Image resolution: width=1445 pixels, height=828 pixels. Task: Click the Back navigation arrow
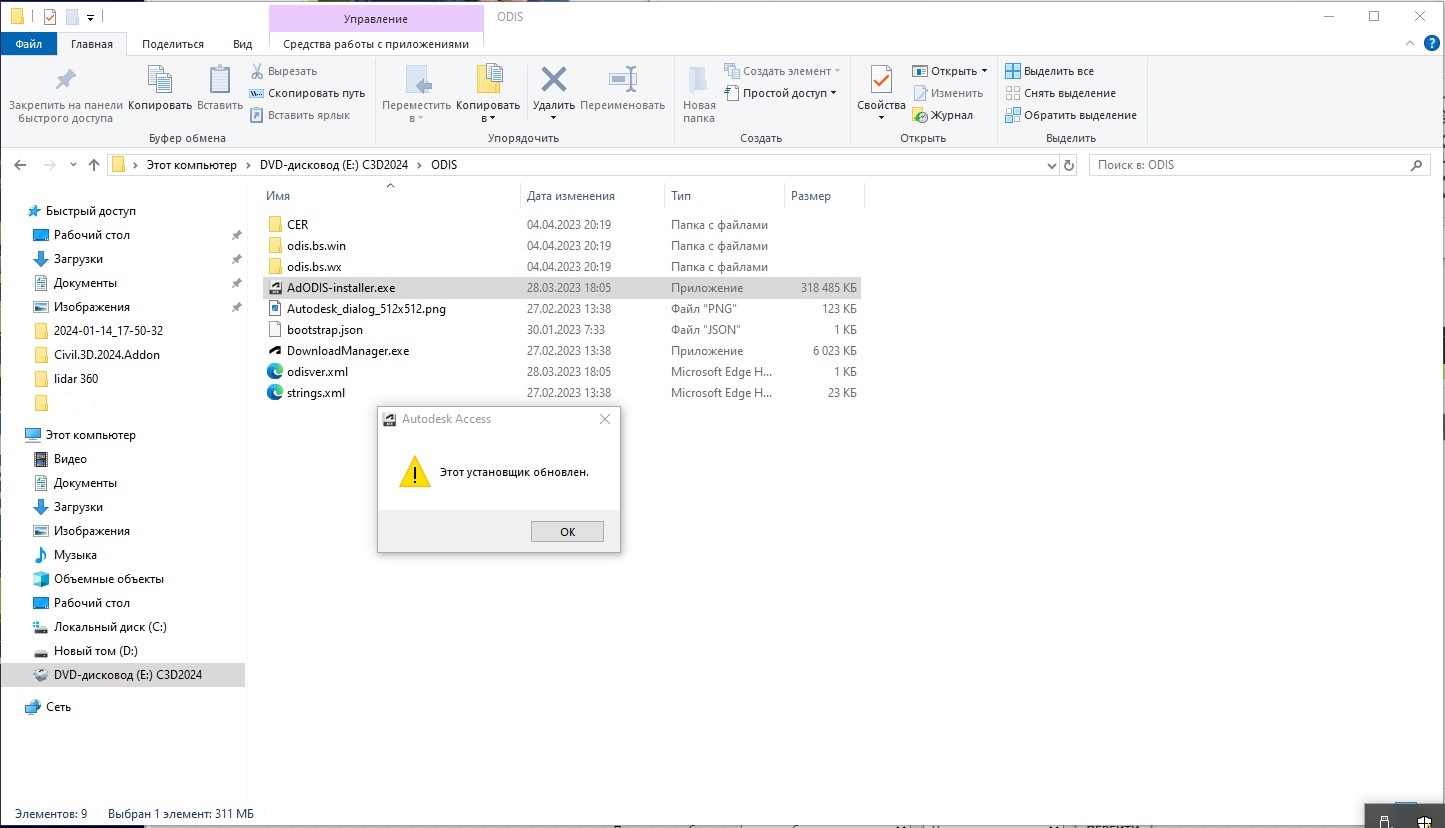[21, 165]
